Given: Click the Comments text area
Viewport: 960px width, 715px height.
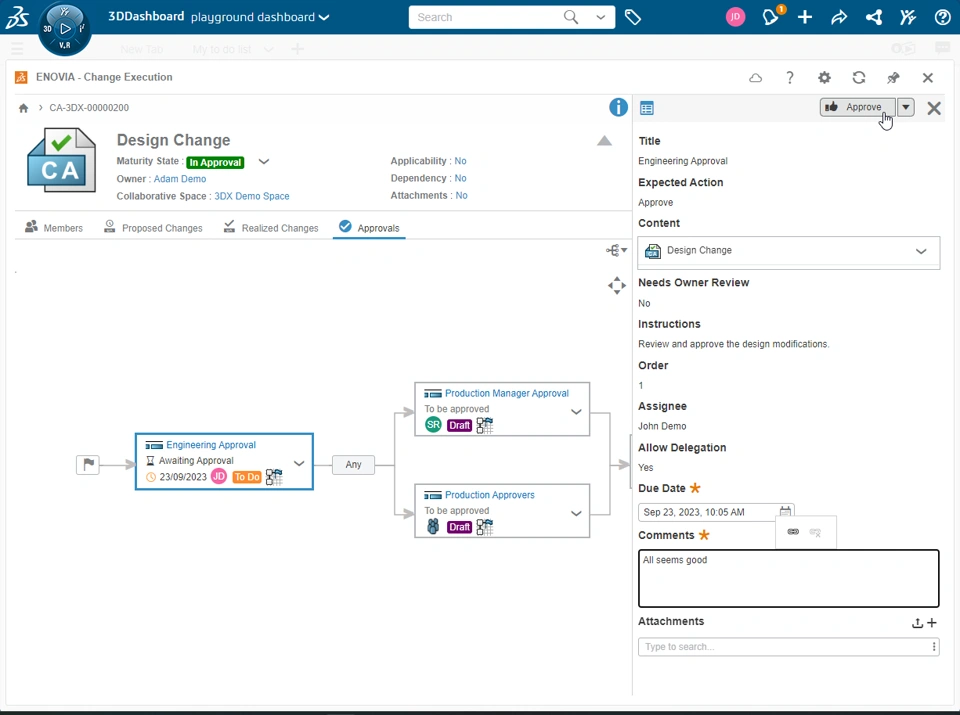Looking at the screenshot, I should point(789,578).
